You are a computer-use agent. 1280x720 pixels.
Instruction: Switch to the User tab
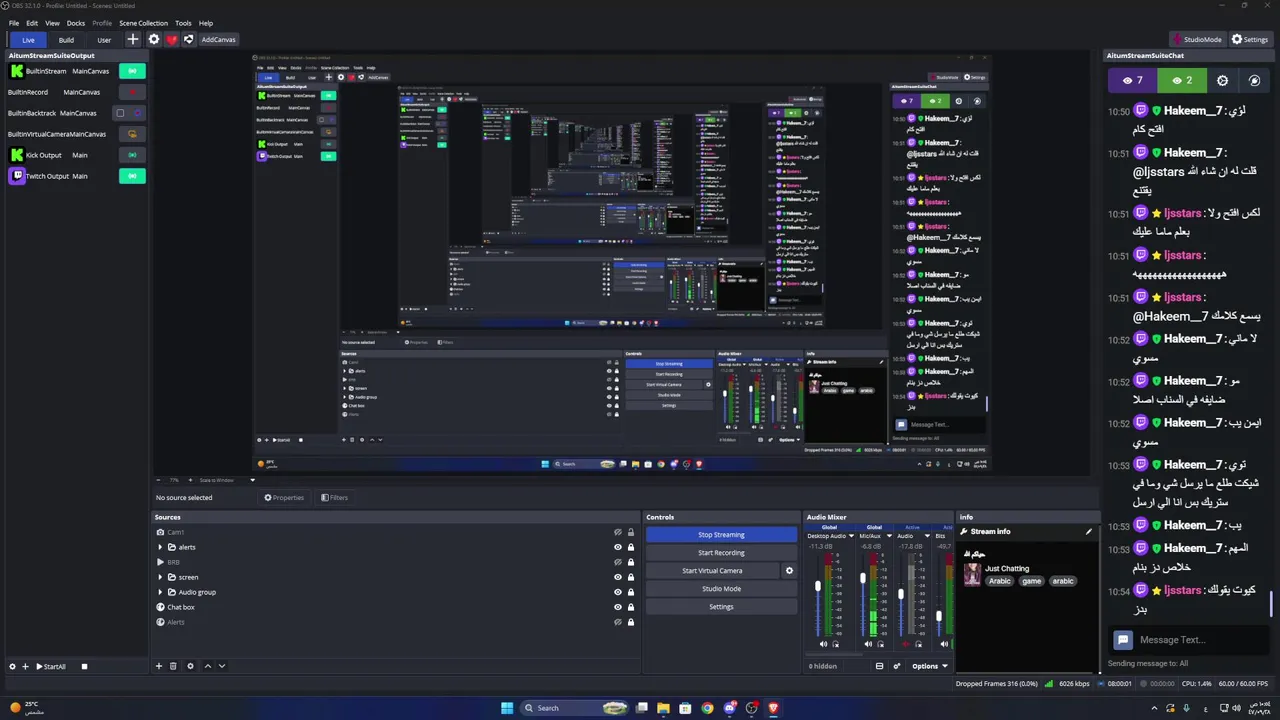(x=104, y=40)
